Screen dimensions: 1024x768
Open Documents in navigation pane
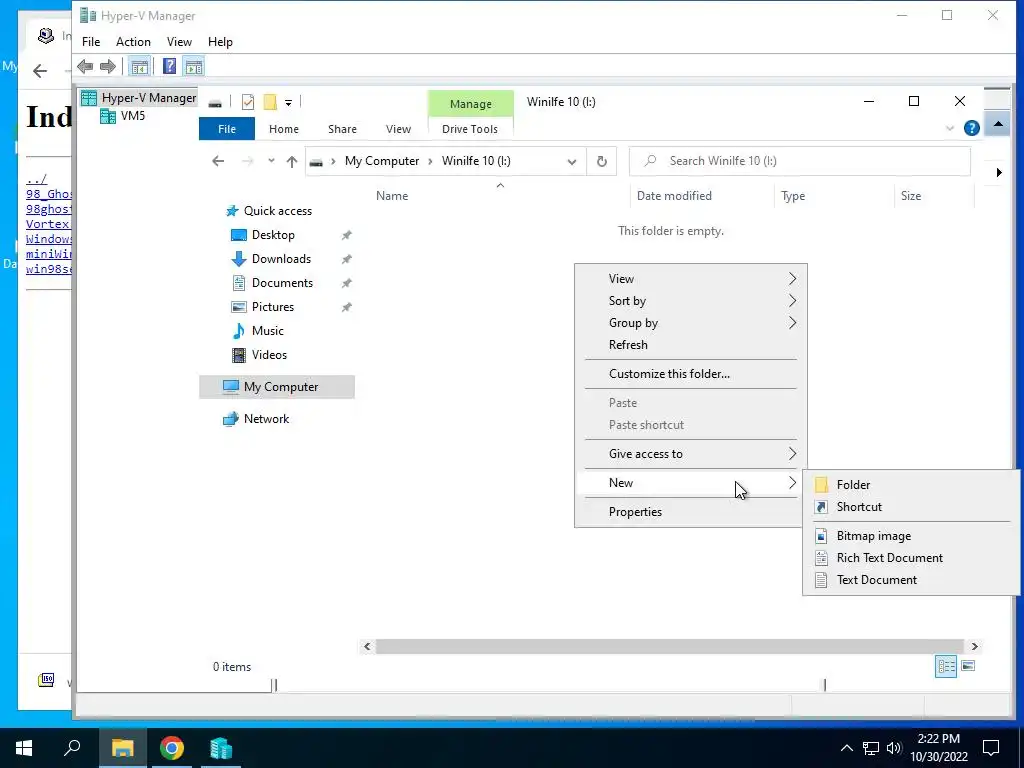(282, 283)
